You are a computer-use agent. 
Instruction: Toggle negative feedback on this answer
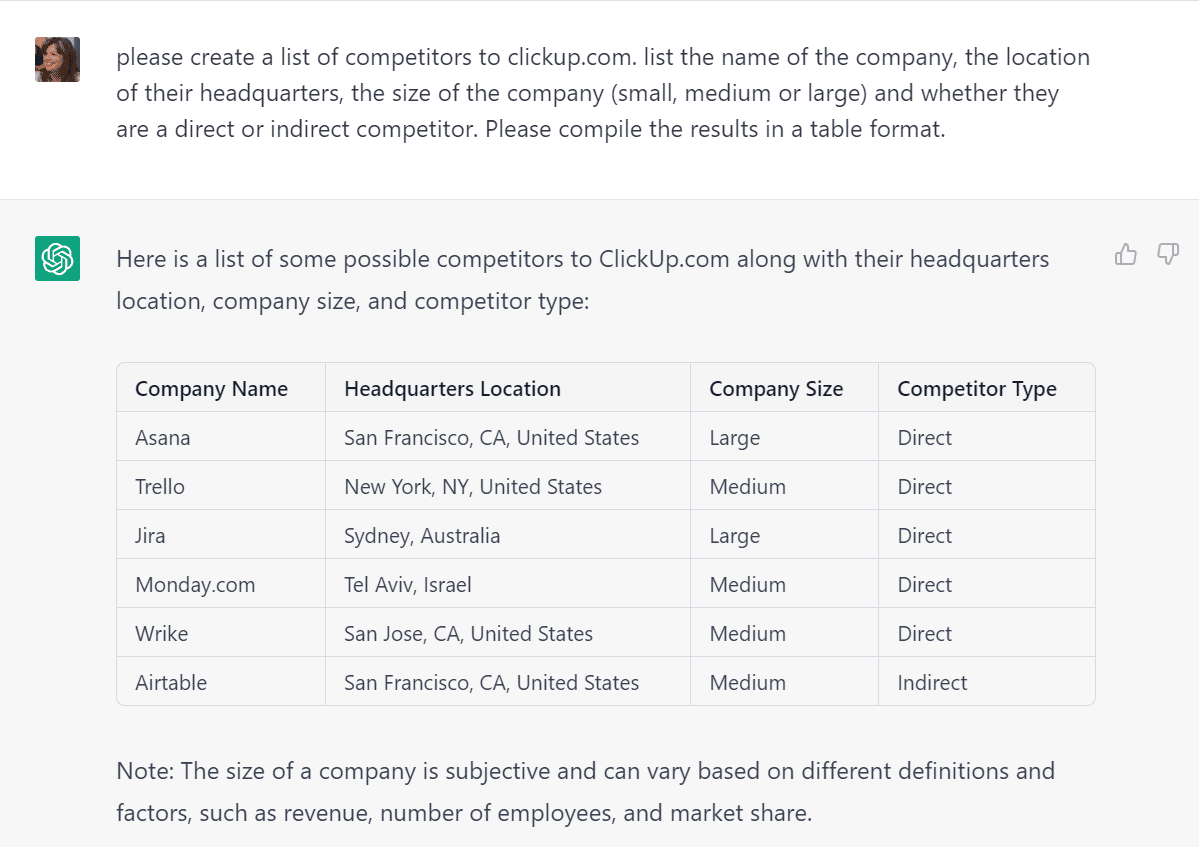pos(1167,255)
